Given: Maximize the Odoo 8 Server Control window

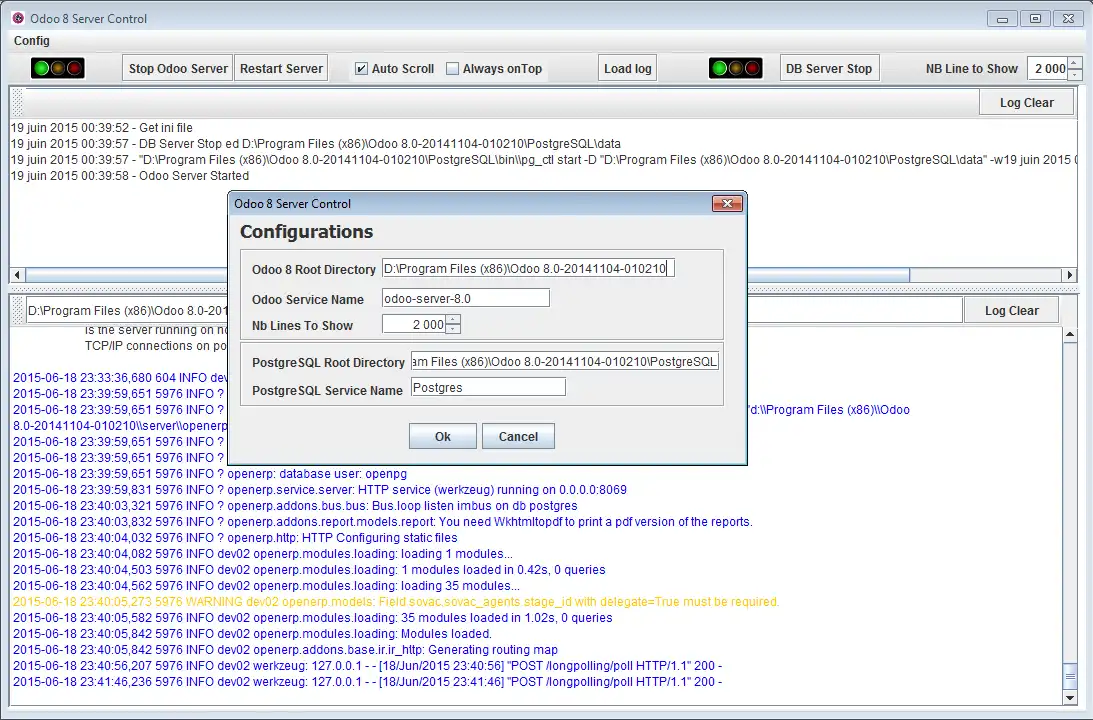Looking at the screenshot, I should coord(1036,19).
